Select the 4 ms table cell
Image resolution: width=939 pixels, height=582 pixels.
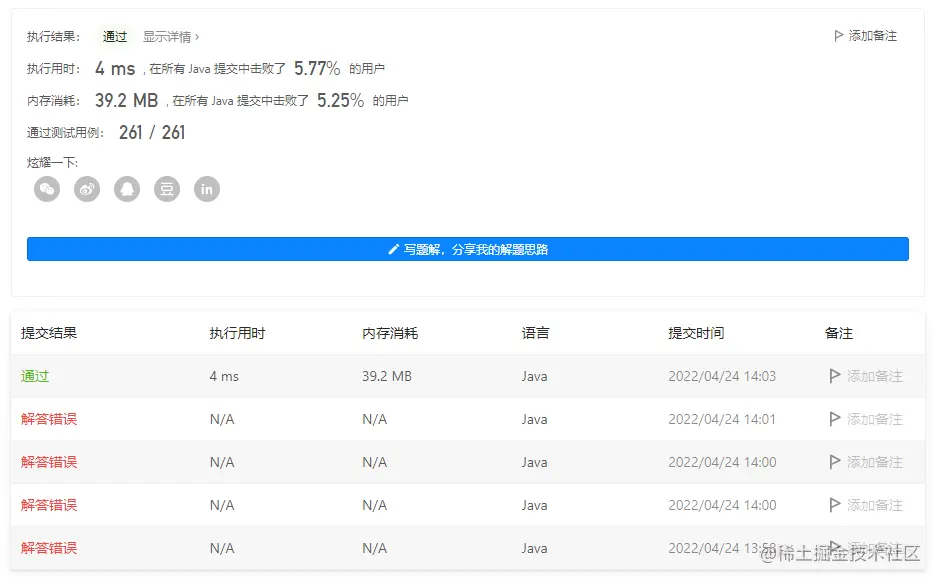coord(224,376)
